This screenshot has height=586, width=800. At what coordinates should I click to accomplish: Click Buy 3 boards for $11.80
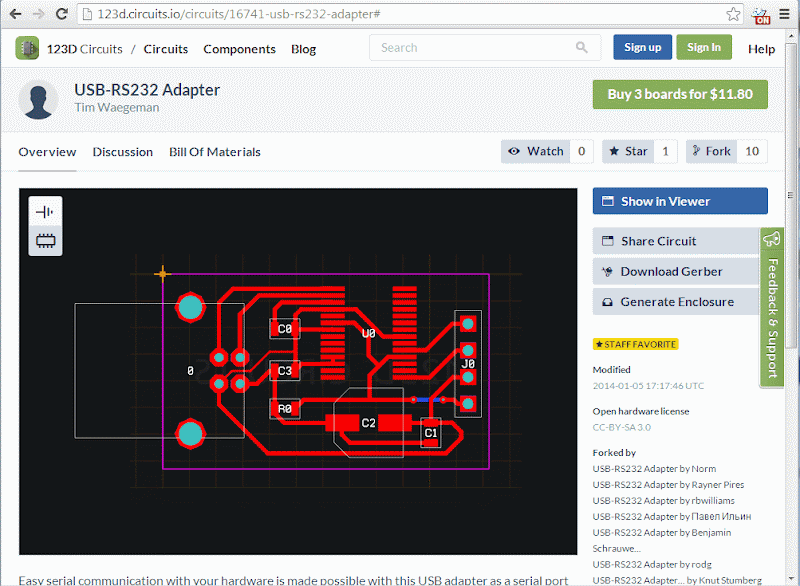coord(680,94)
